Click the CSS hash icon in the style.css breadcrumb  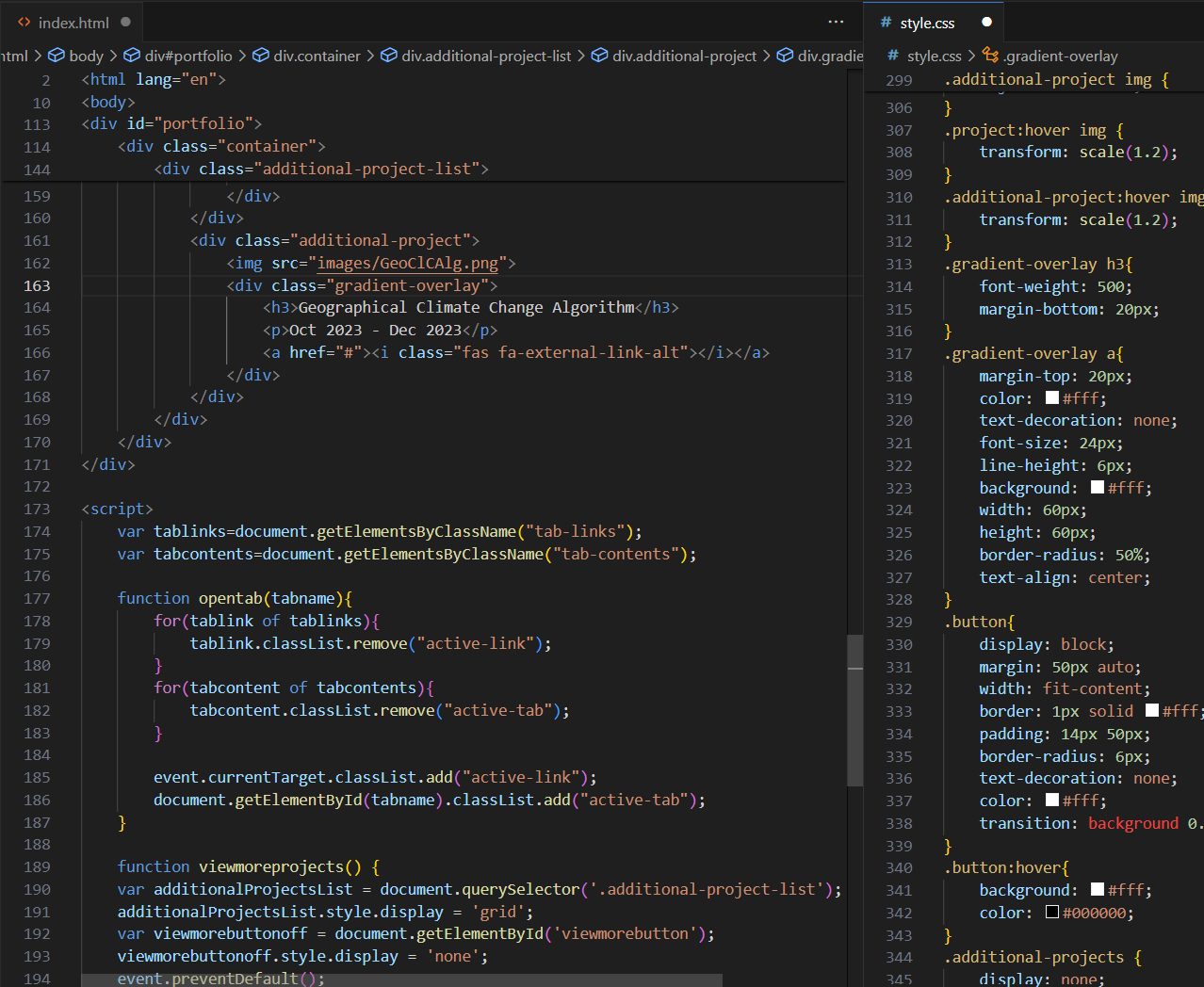coord(892,56)
